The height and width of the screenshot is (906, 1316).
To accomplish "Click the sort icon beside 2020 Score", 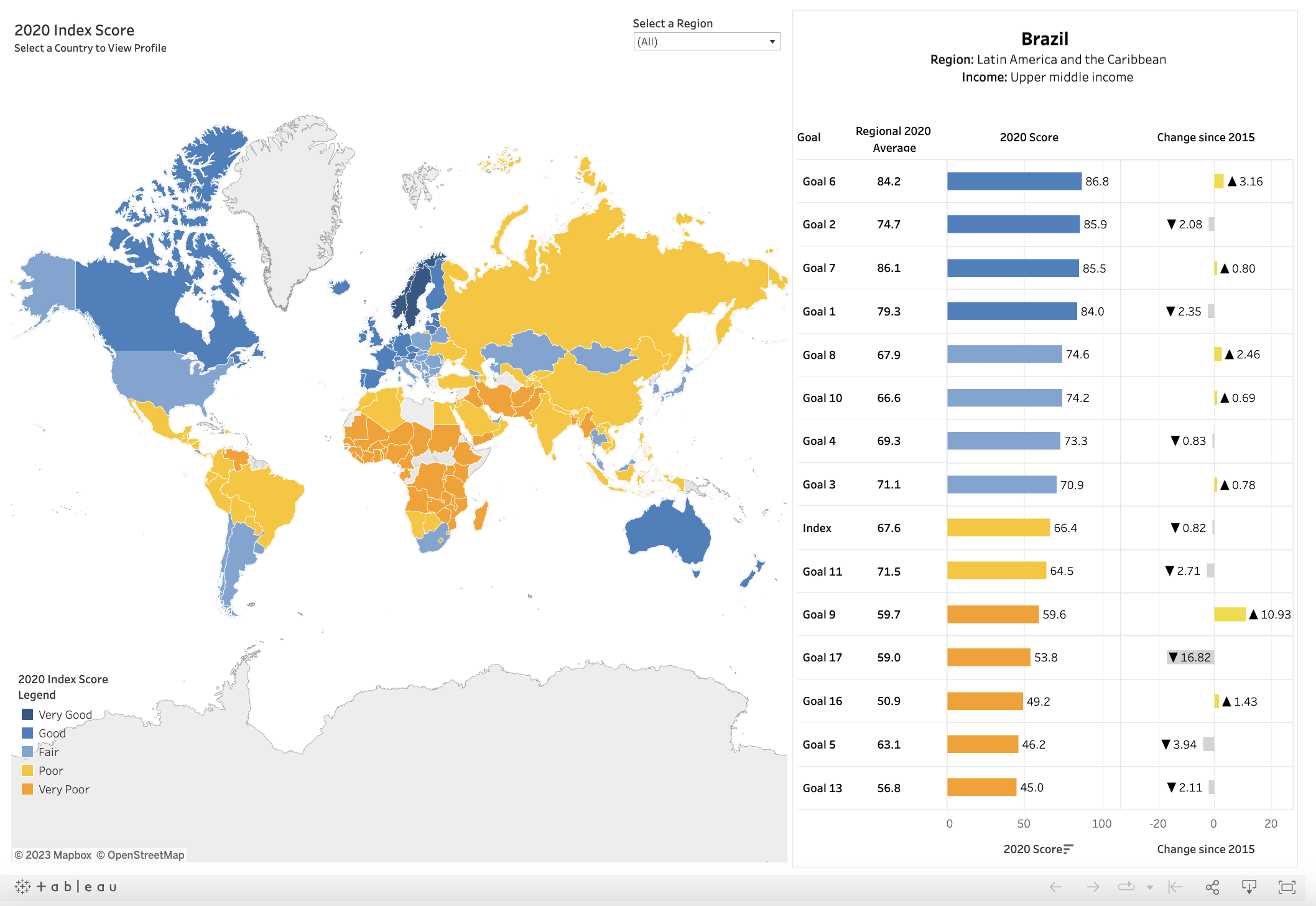I will point(1068,849).
